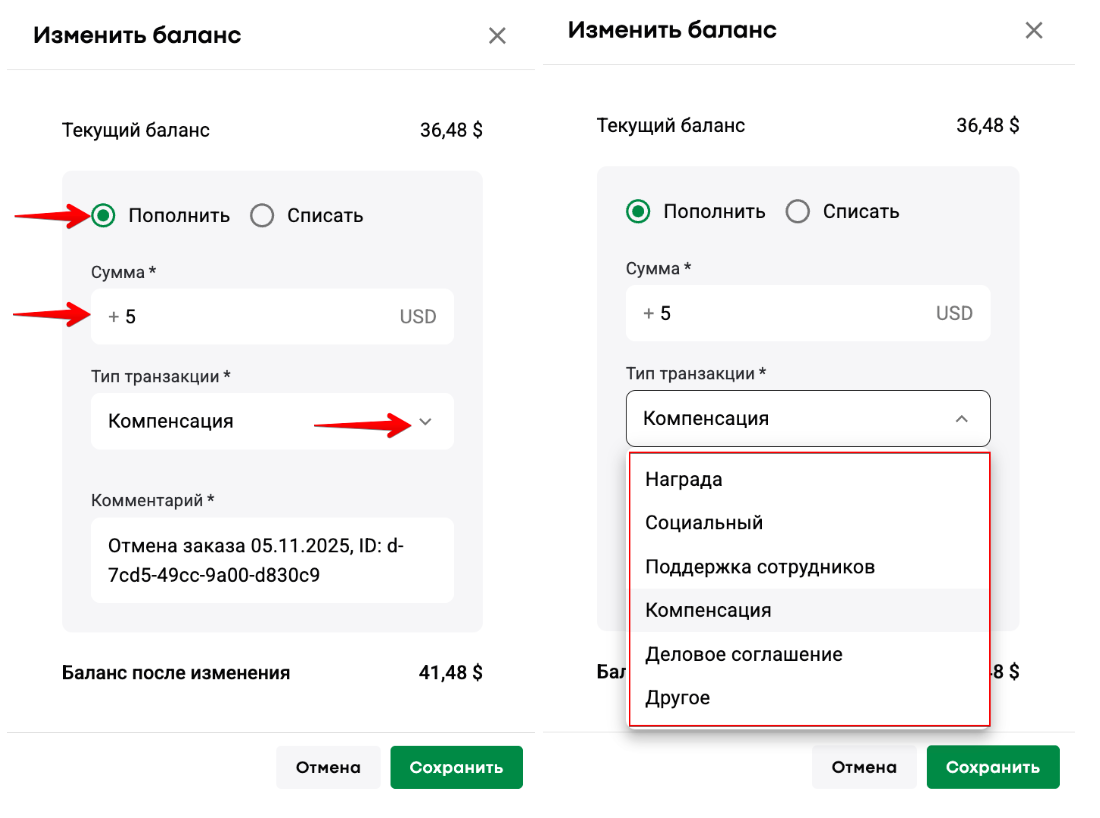Focus the Комментарий text area
The image size is (1100, 818).
click(272, 560)
